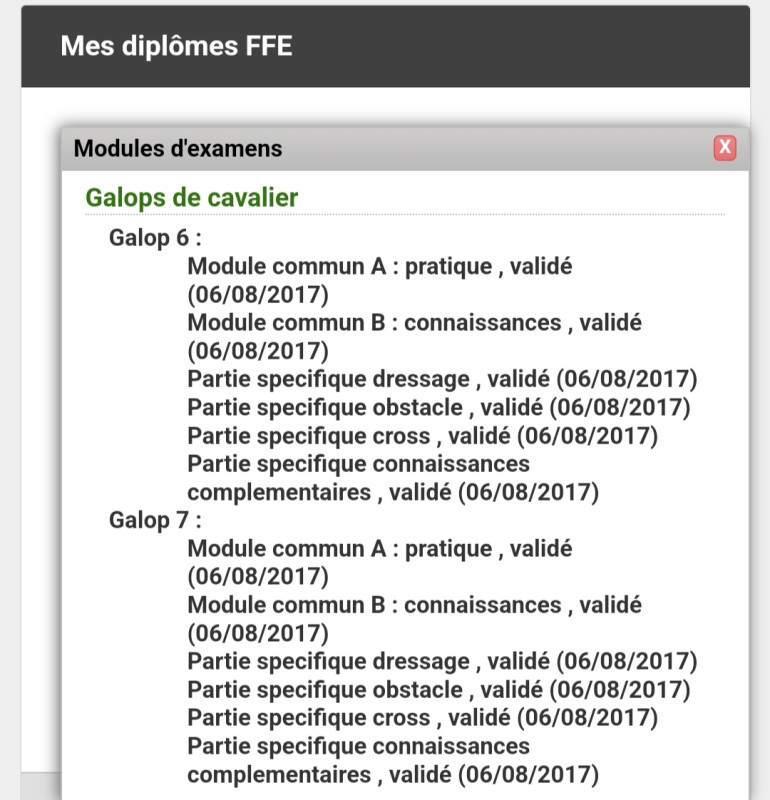Click Galop 6 Partie specifique obstacle line
Image resolution: width=770 pixels, height=800 pixels.
pyautogui.click(x=439, y=408)
